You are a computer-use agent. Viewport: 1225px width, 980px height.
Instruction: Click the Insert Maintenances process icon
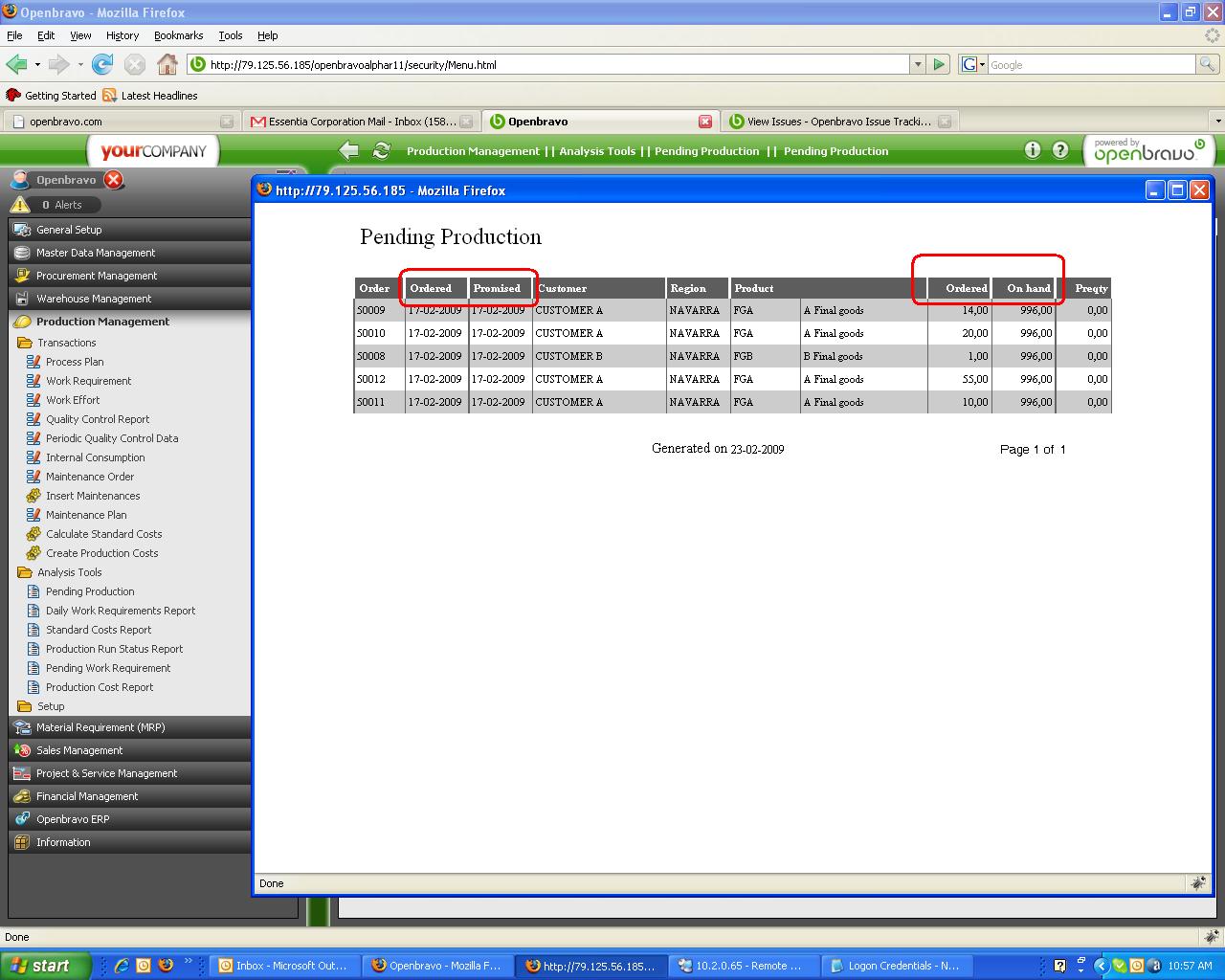tap(33, 496)
